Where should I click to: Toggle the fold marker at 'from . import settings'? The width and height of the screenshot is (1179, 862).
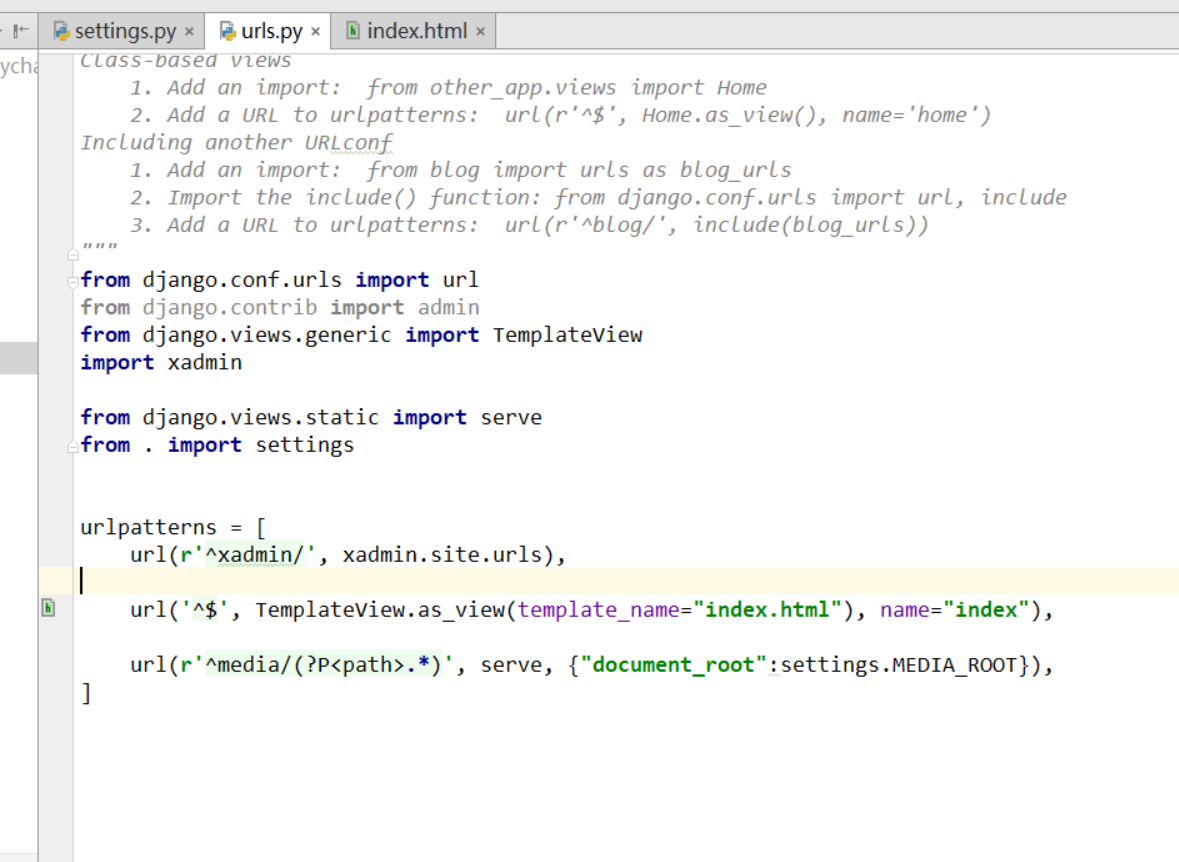pyautogui.click(x=72, y=447)
